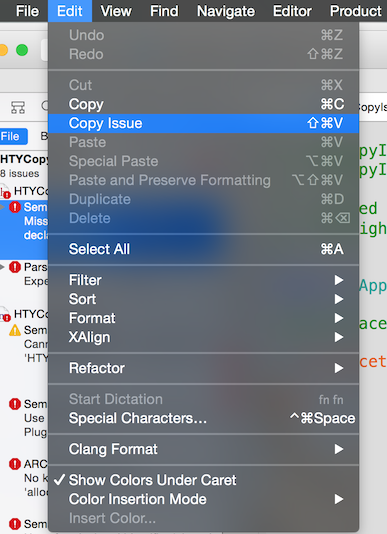Click Special Characters… menu entry
This screenshot has height=534, width=387.
(204, 418)
